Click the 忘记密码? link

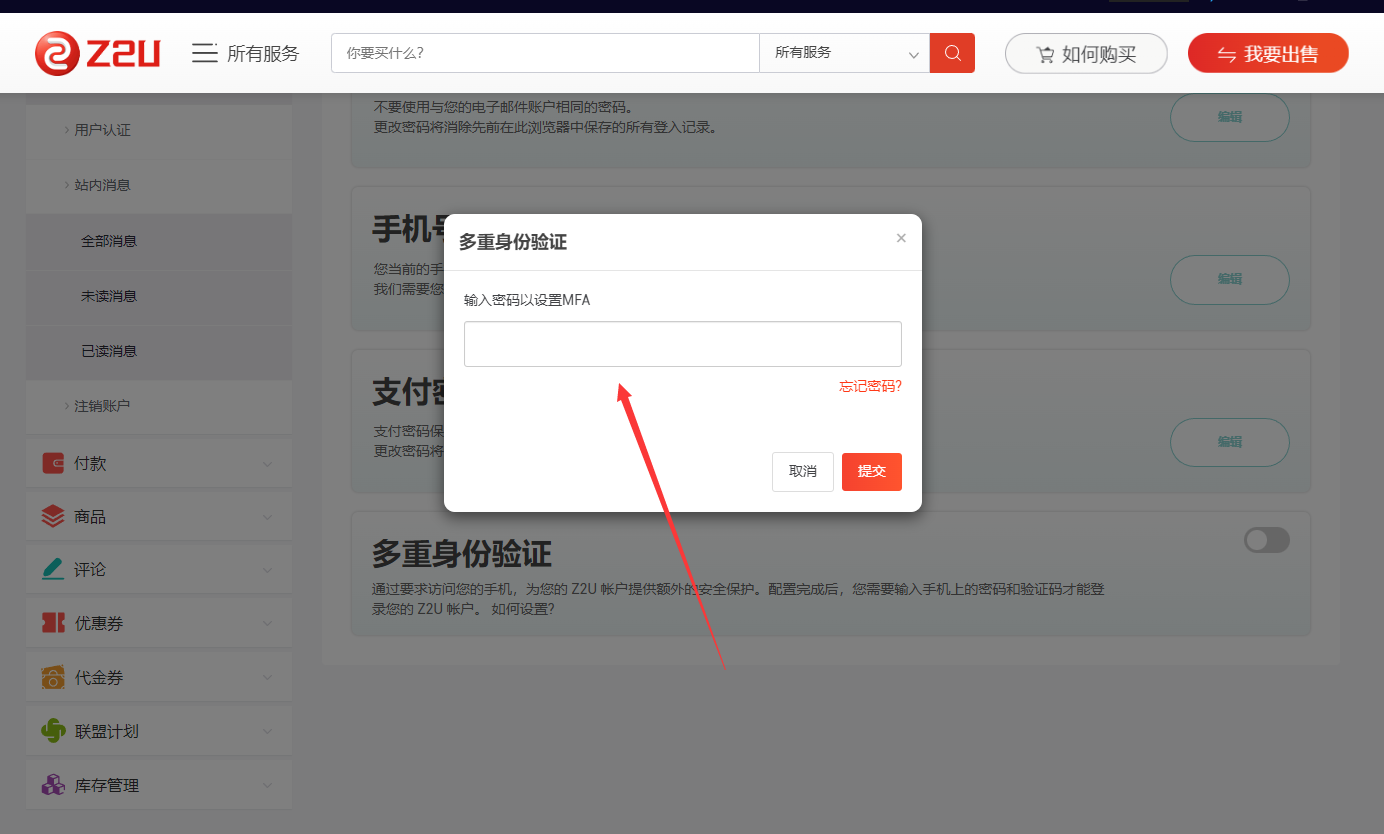point(870,386)
